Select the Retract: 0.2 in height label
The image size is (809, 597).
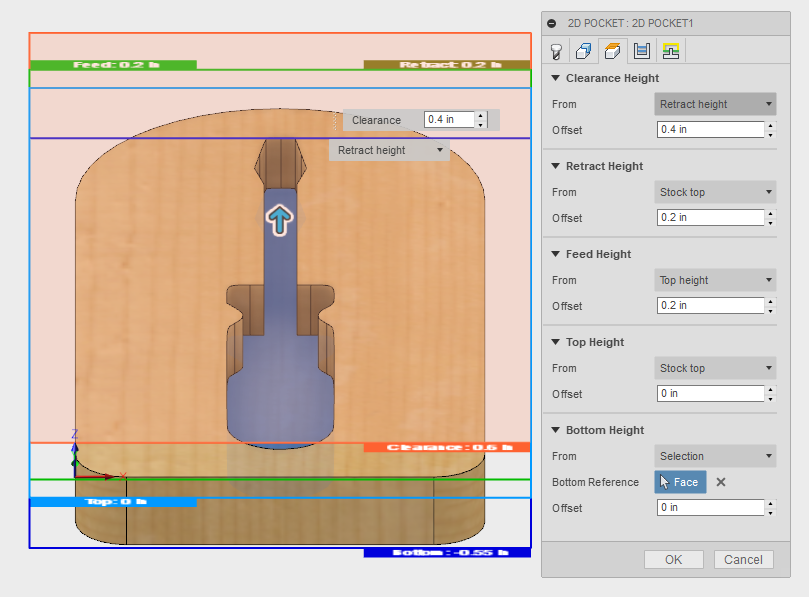tap(447, 64)
